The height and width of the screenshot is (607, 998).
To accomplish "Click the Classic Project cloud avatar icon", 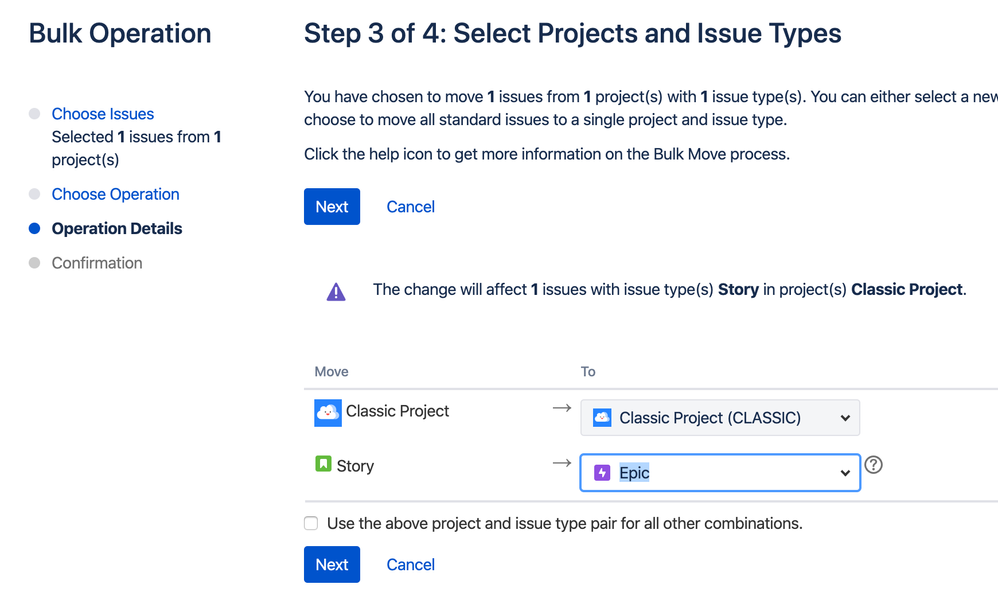I will 328,413.
